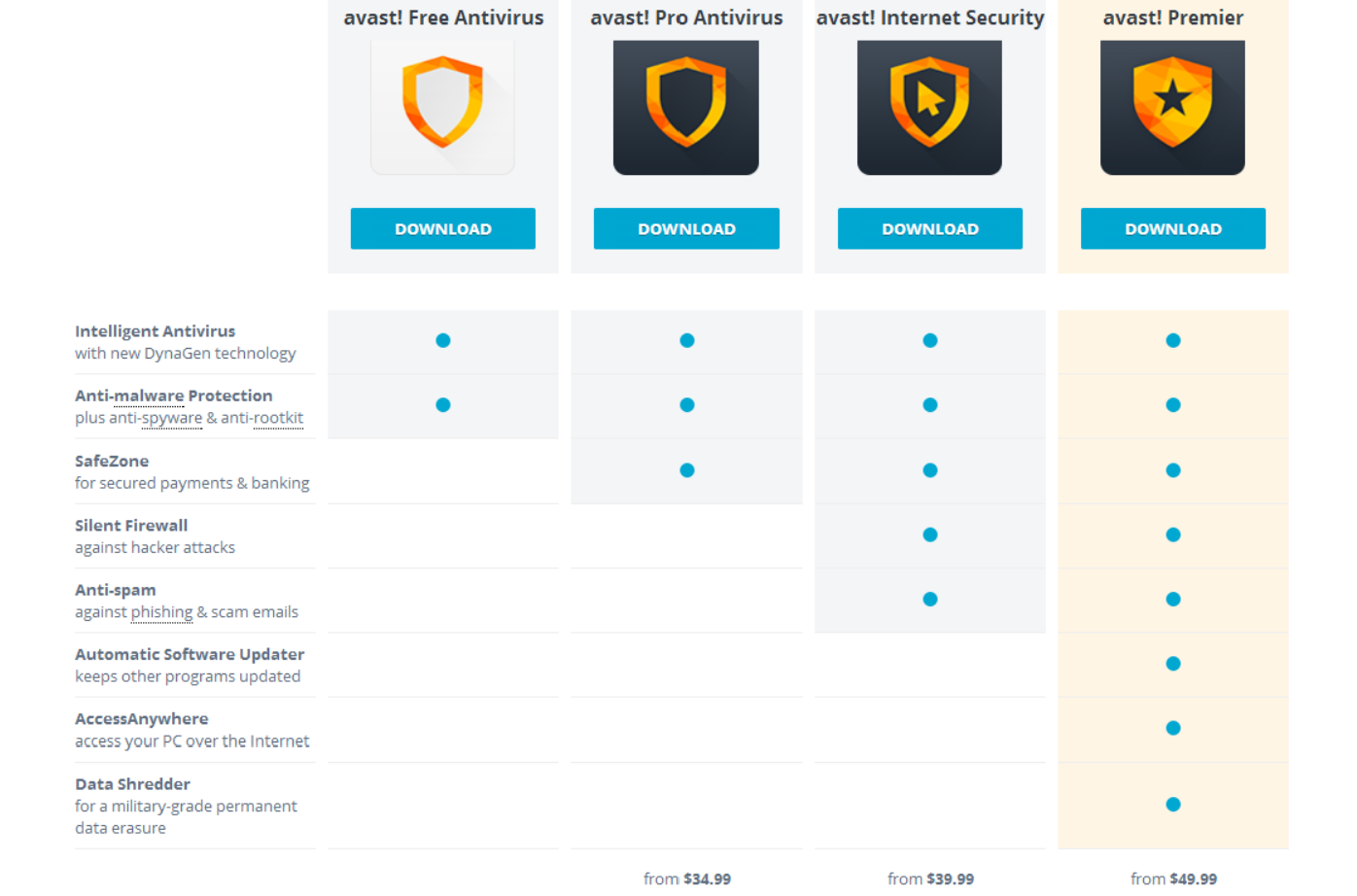The width and height of the screenshot is (1357, 896).
Task: Click Anti-malware Protection dot for Internet Security
Action: (930, 405)
